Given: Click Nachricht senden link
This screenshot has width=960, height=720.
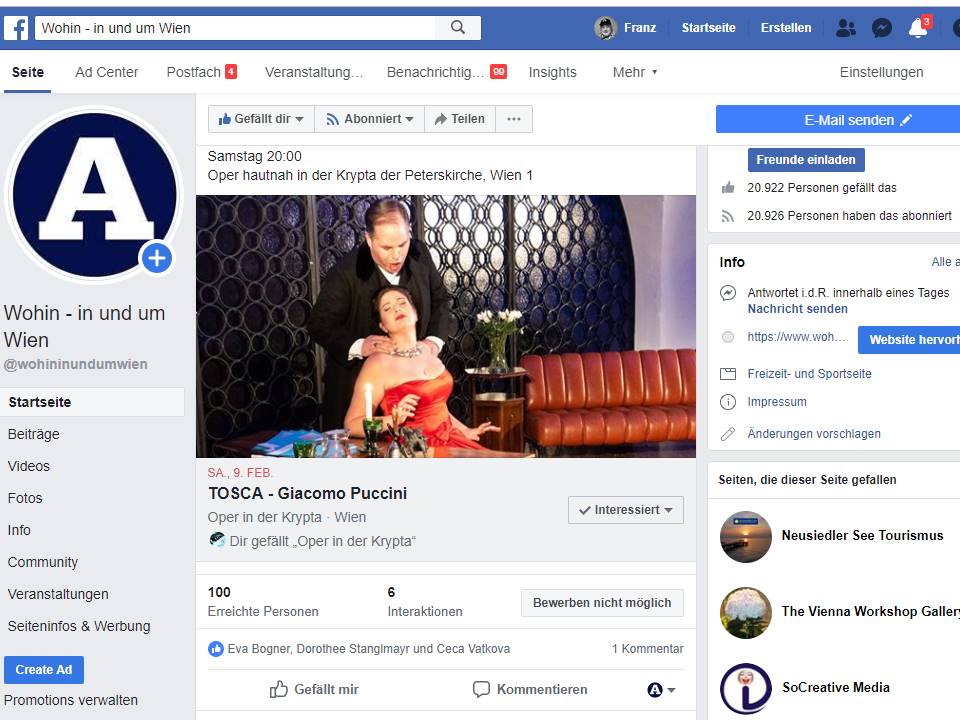Looking at the screenshot, I should (797, 309).
